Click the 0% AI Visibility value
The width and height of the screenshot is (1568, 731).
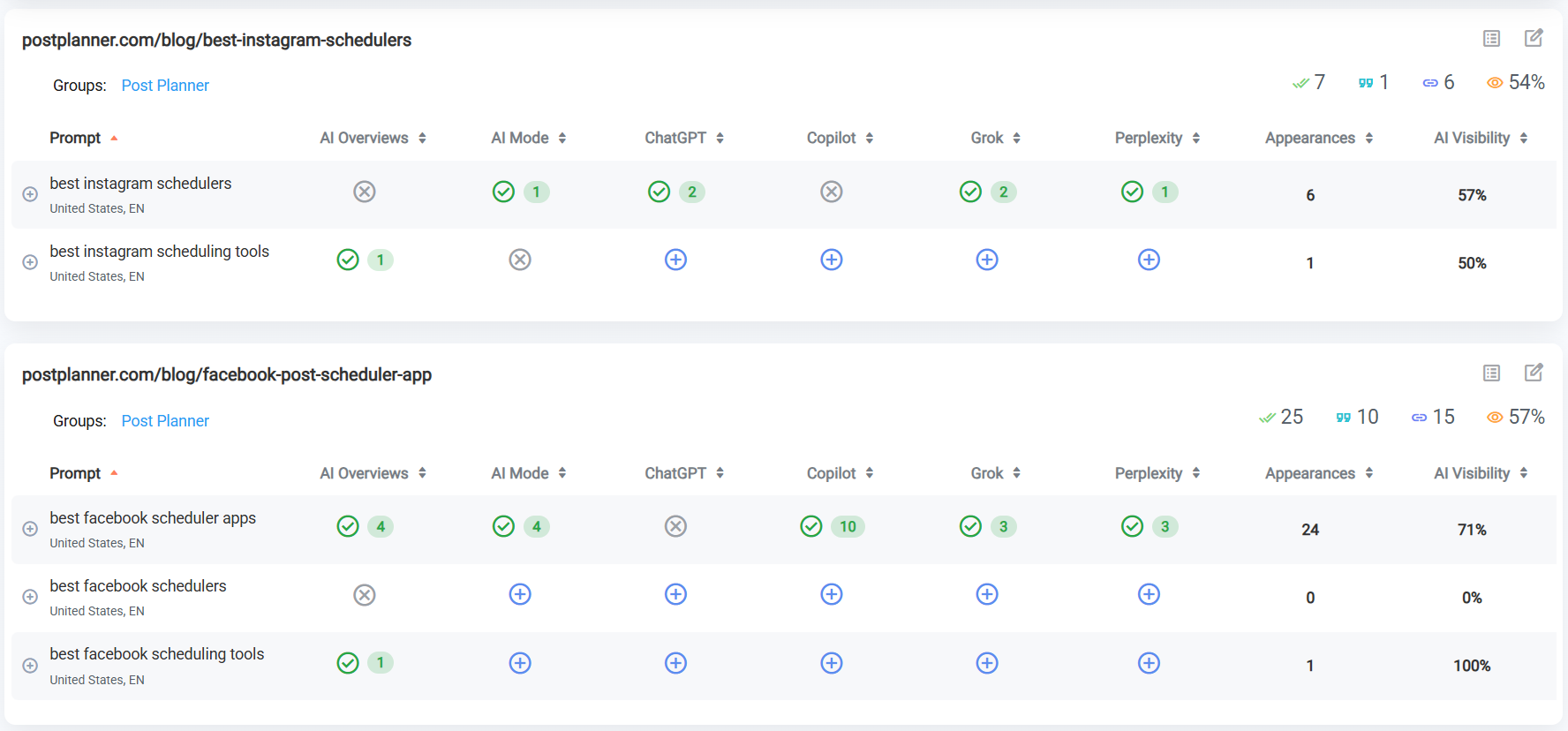pos(1472,598)
